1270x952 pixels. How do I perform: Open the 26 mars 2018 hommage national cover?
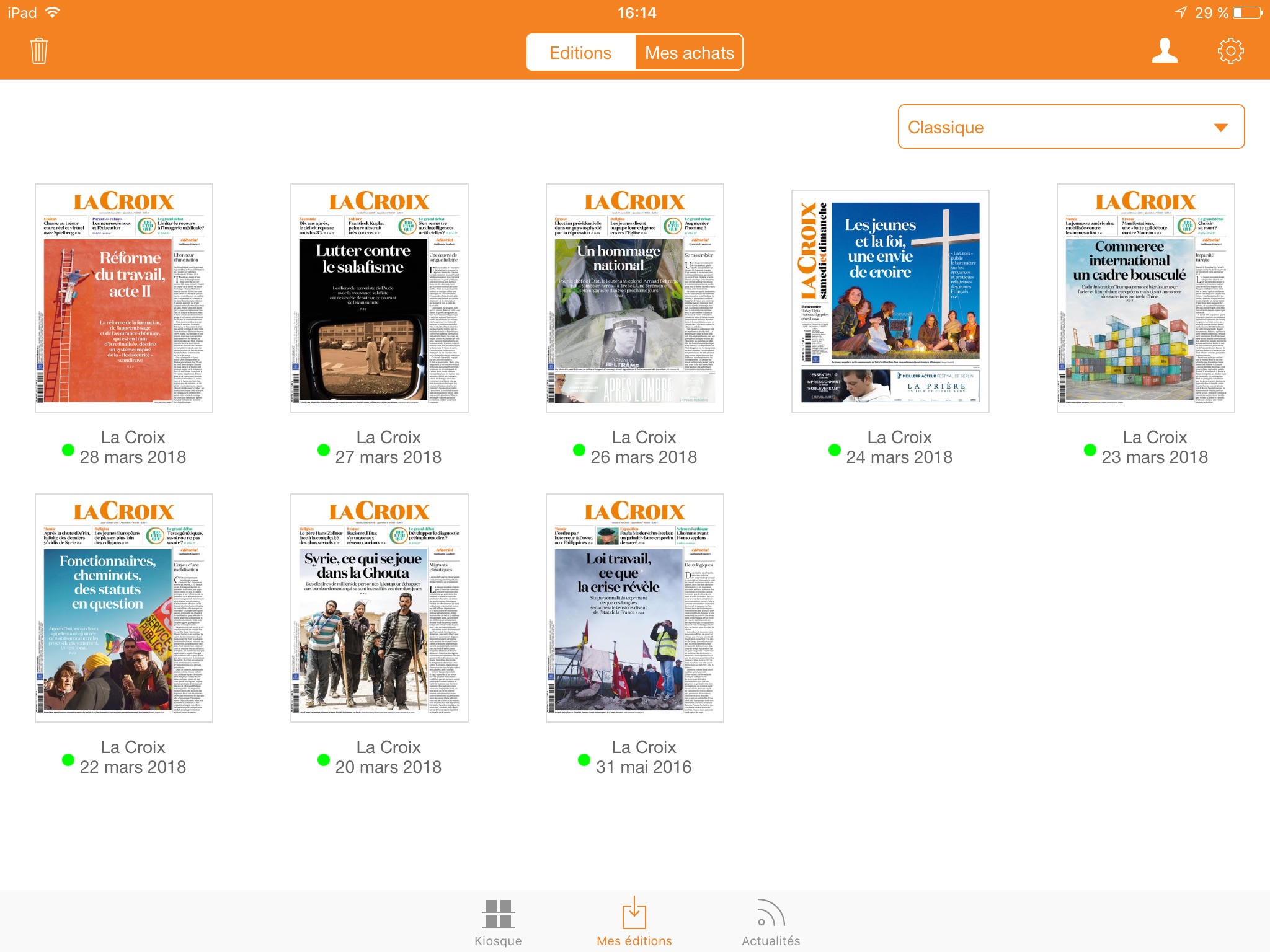point(634,298)
